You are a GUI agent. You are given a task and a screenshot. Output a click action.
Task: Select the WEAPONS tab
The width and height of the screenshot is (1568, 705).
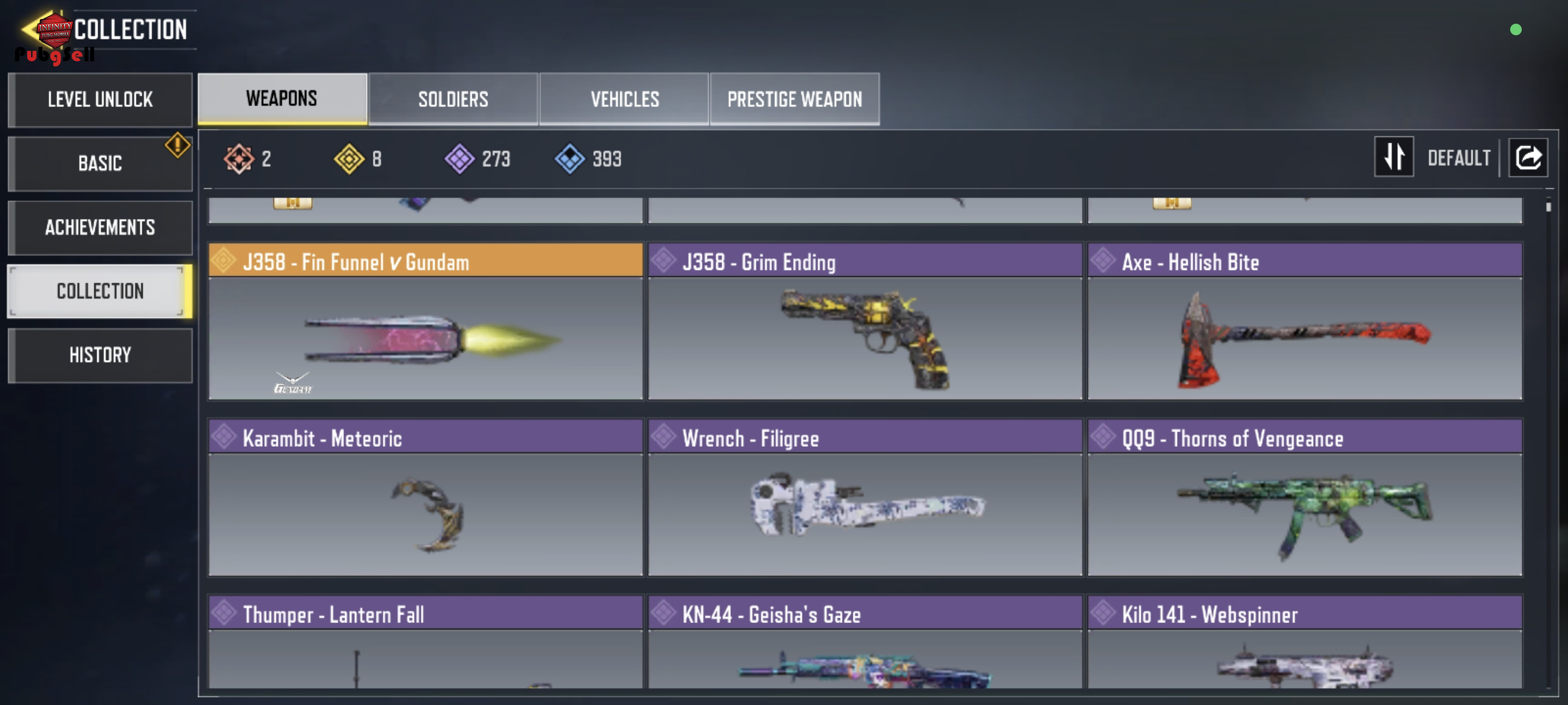(x=282, y=99)
